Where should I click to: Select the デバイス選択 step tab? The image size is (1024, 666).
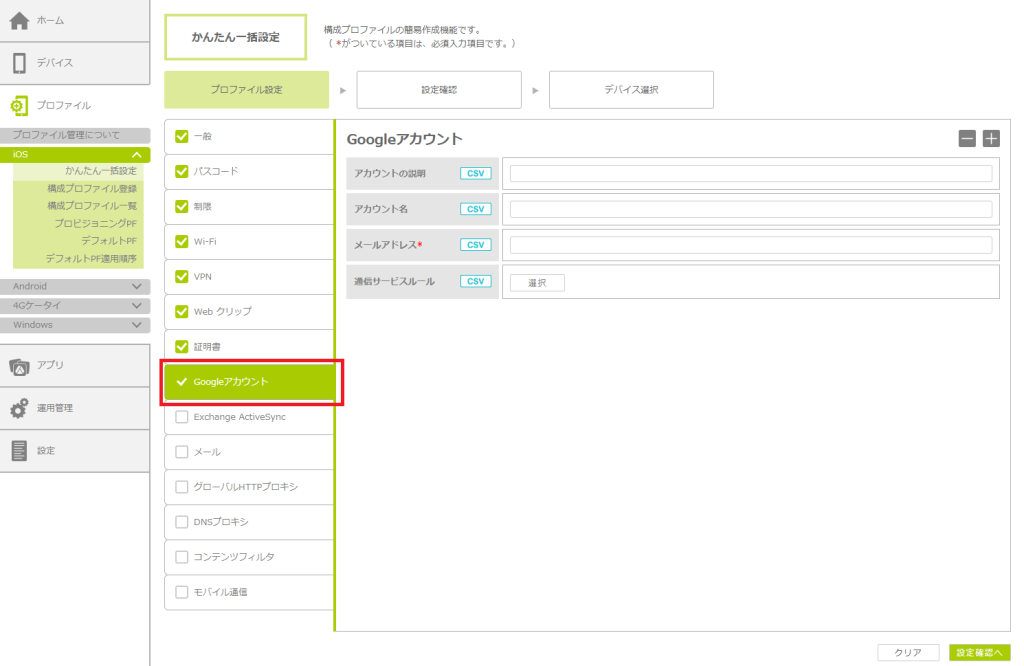tap(631, 90)
